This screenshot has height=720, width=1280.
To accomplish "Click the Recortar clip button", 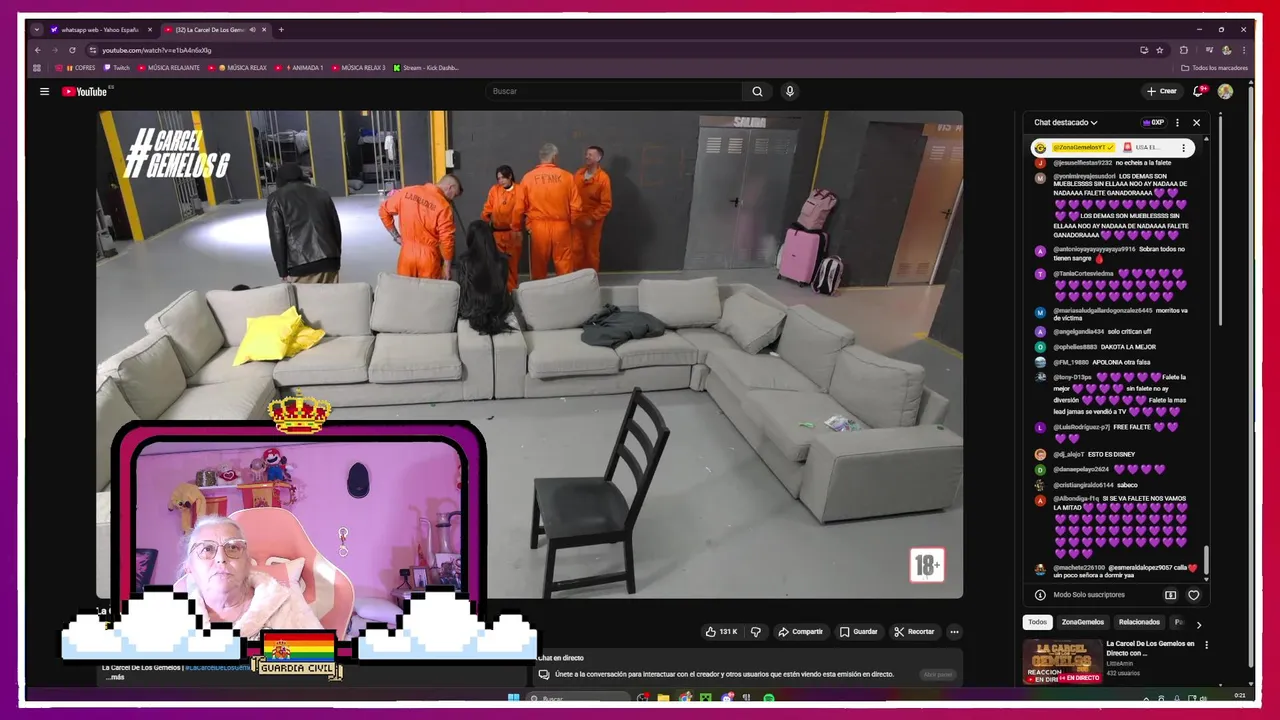I will (914, 632).
